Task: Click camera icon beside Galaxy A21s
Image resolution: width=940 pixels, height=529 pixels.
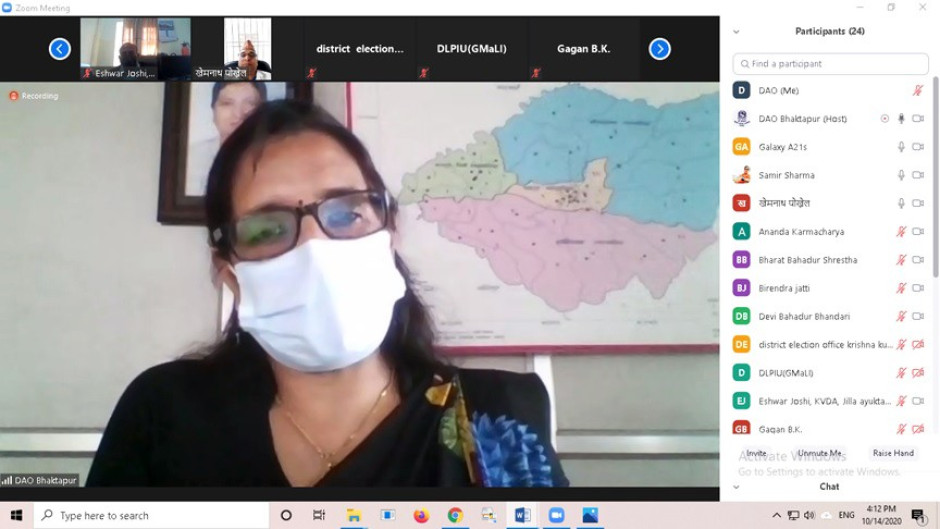Action: (x=918, y=147)
